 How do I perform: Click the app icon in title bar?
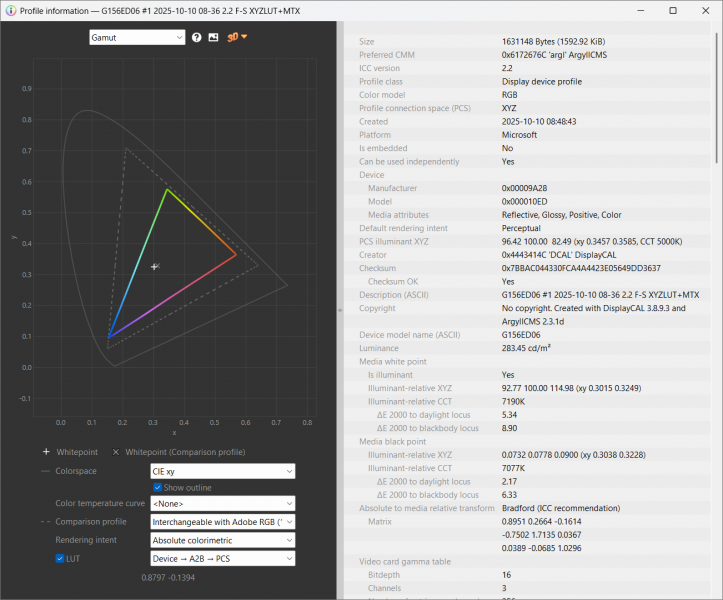tap(10, 10)
